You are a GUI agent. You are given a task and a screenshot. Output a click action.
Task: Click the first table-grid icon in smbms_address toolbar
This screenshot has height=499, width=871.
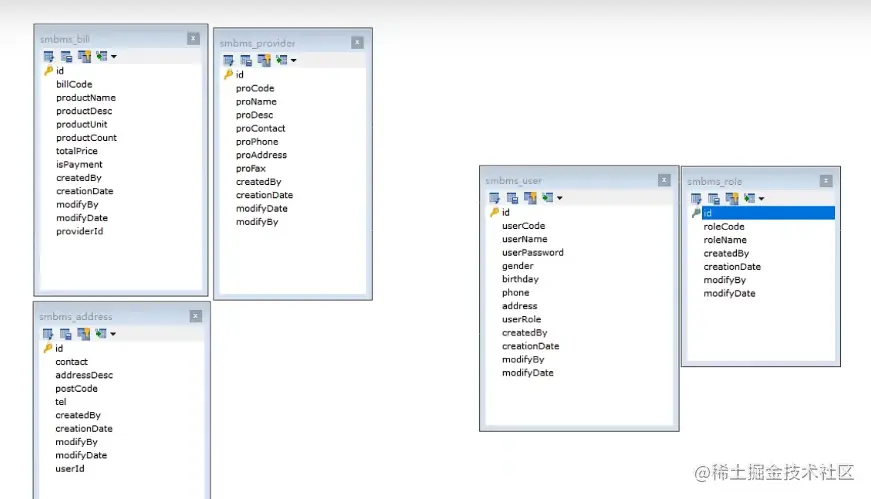[x=48, y=333]
